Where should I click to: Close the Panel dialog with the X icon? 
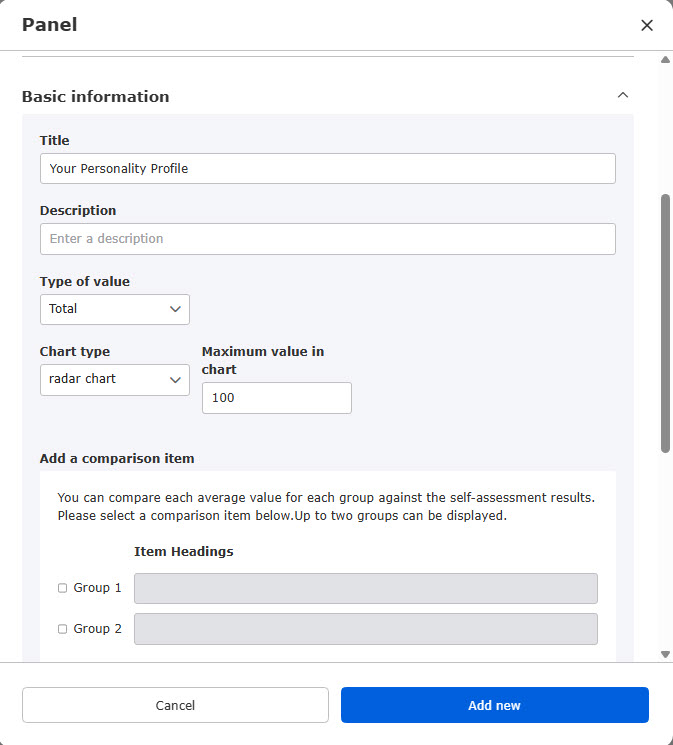[647, 25]
